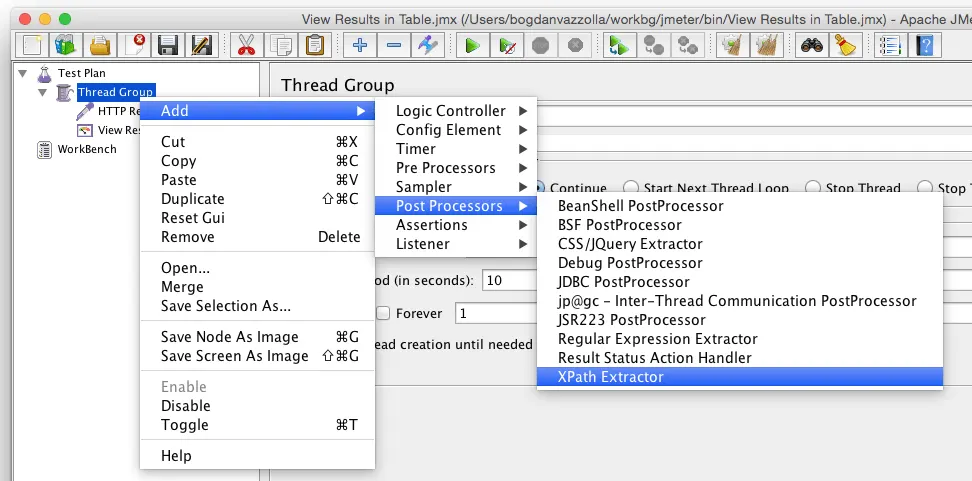Click the Toggle toolbar icon
The width and height of the screenshot is (972, 481).
click(428, 45)
